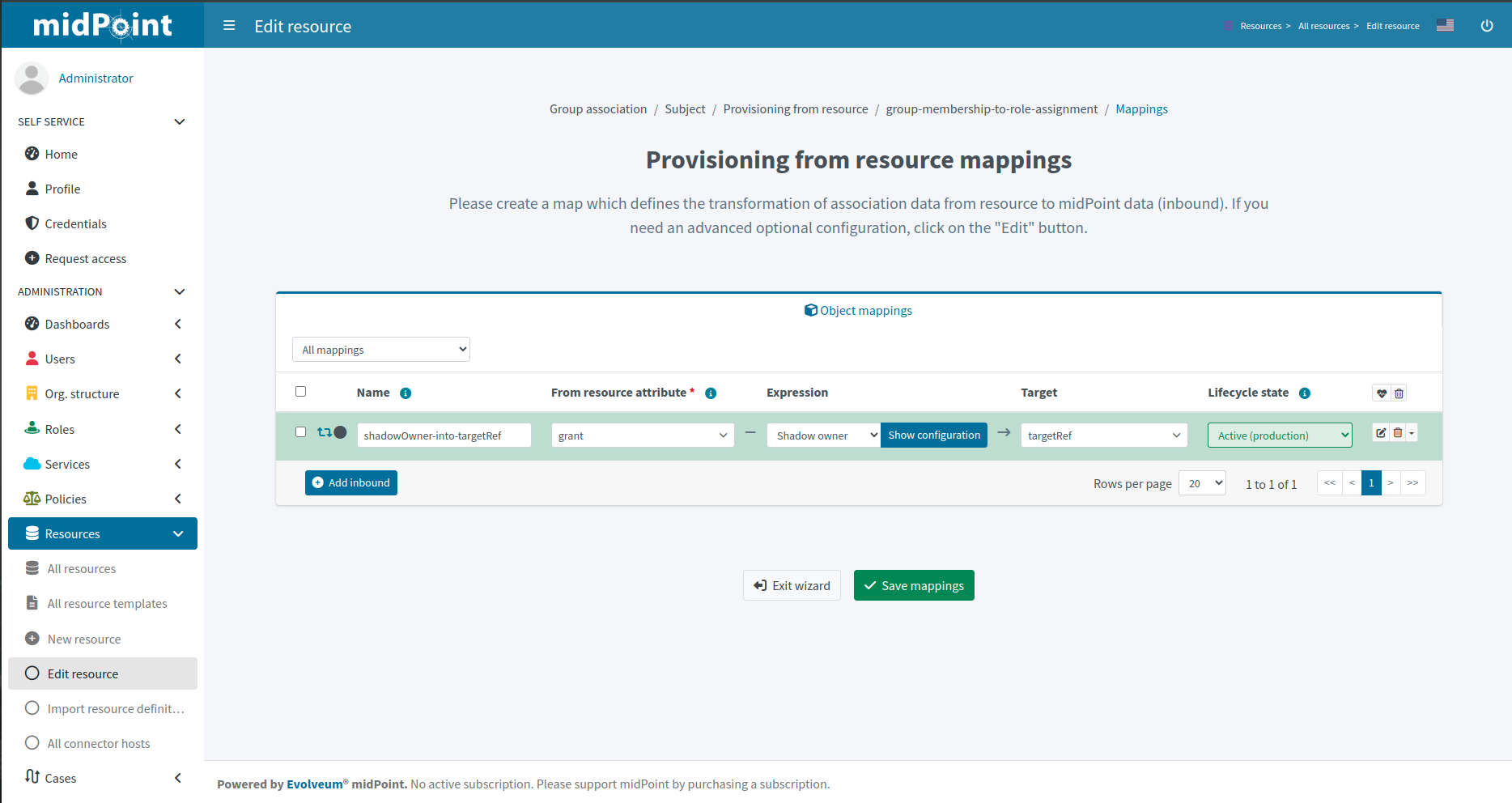Click the simulate heart icon above the mappings table
This screenshot has height=803, width=1512.
pos(1381,393)
